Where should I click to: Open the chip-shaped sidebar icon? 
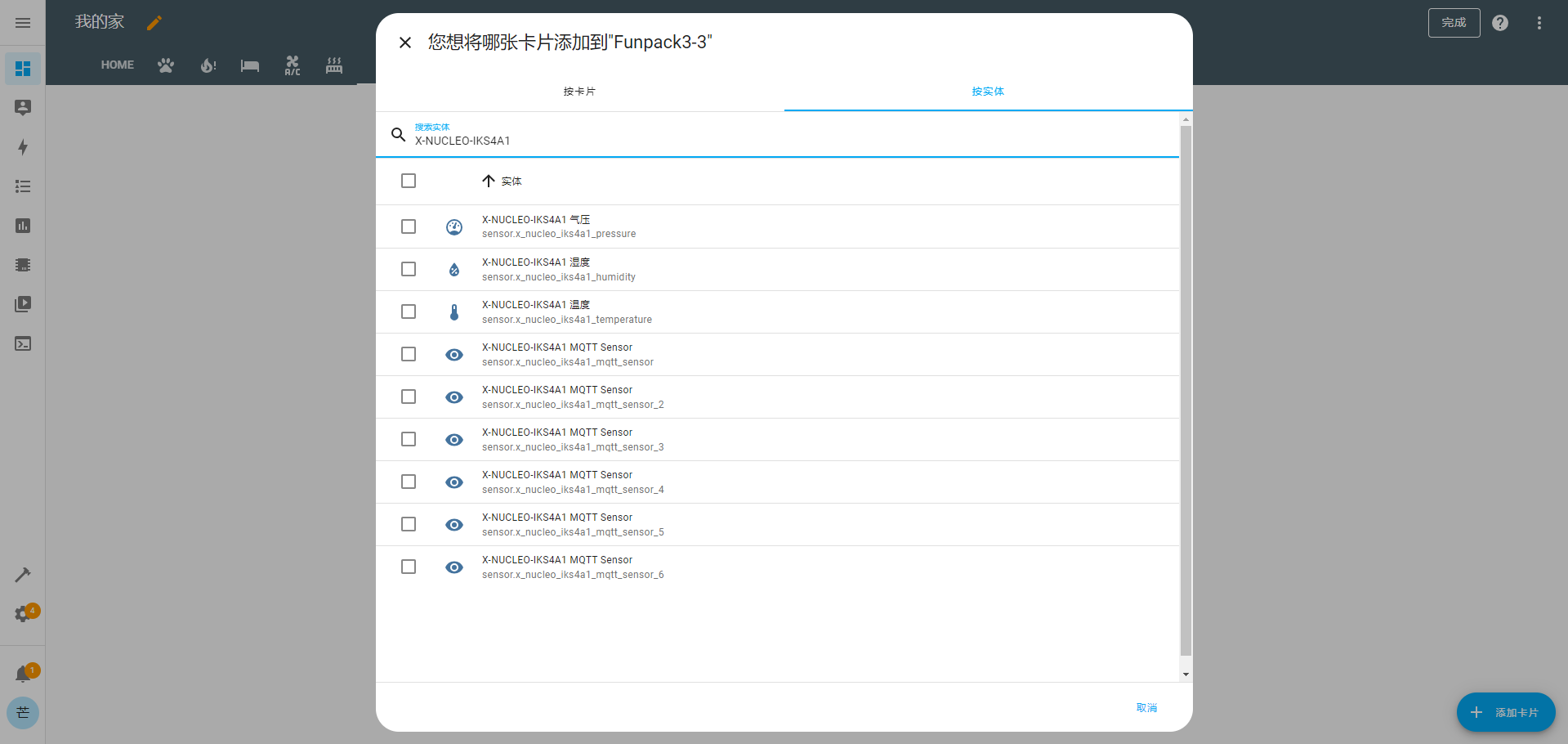(x=23, y=265)
